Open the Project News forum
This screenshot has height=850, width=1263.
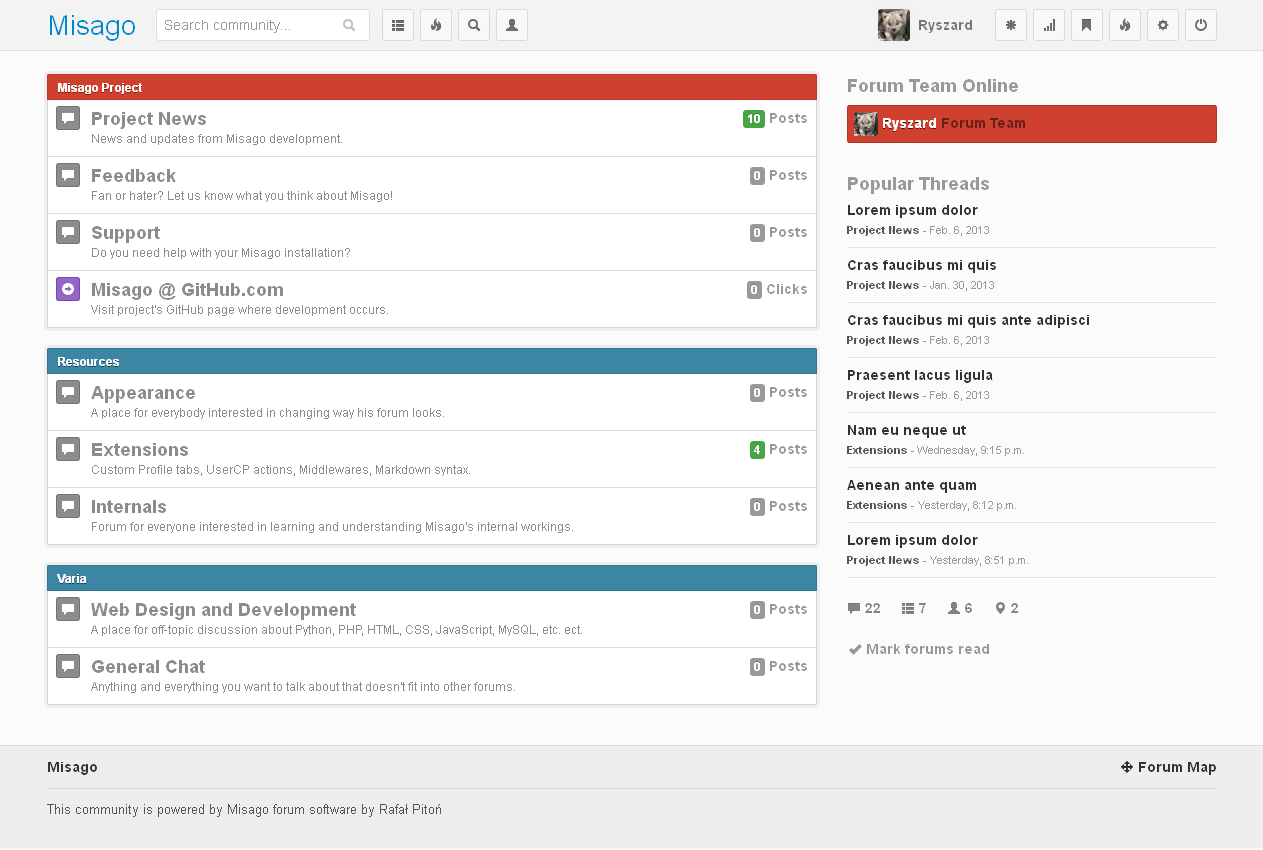click(x=148, y=119)
